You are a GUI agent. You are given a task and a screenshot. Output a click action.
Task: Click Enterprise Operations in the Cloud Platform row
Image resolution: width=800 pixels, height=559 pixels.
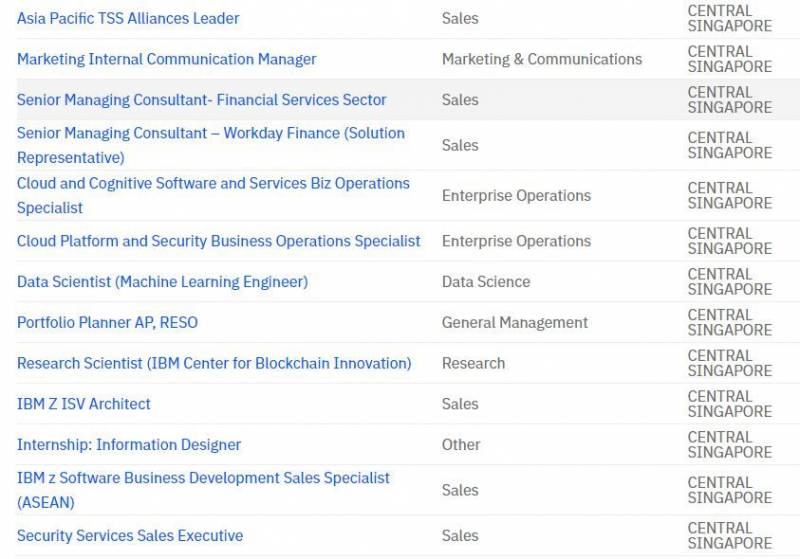coord(516,241)
